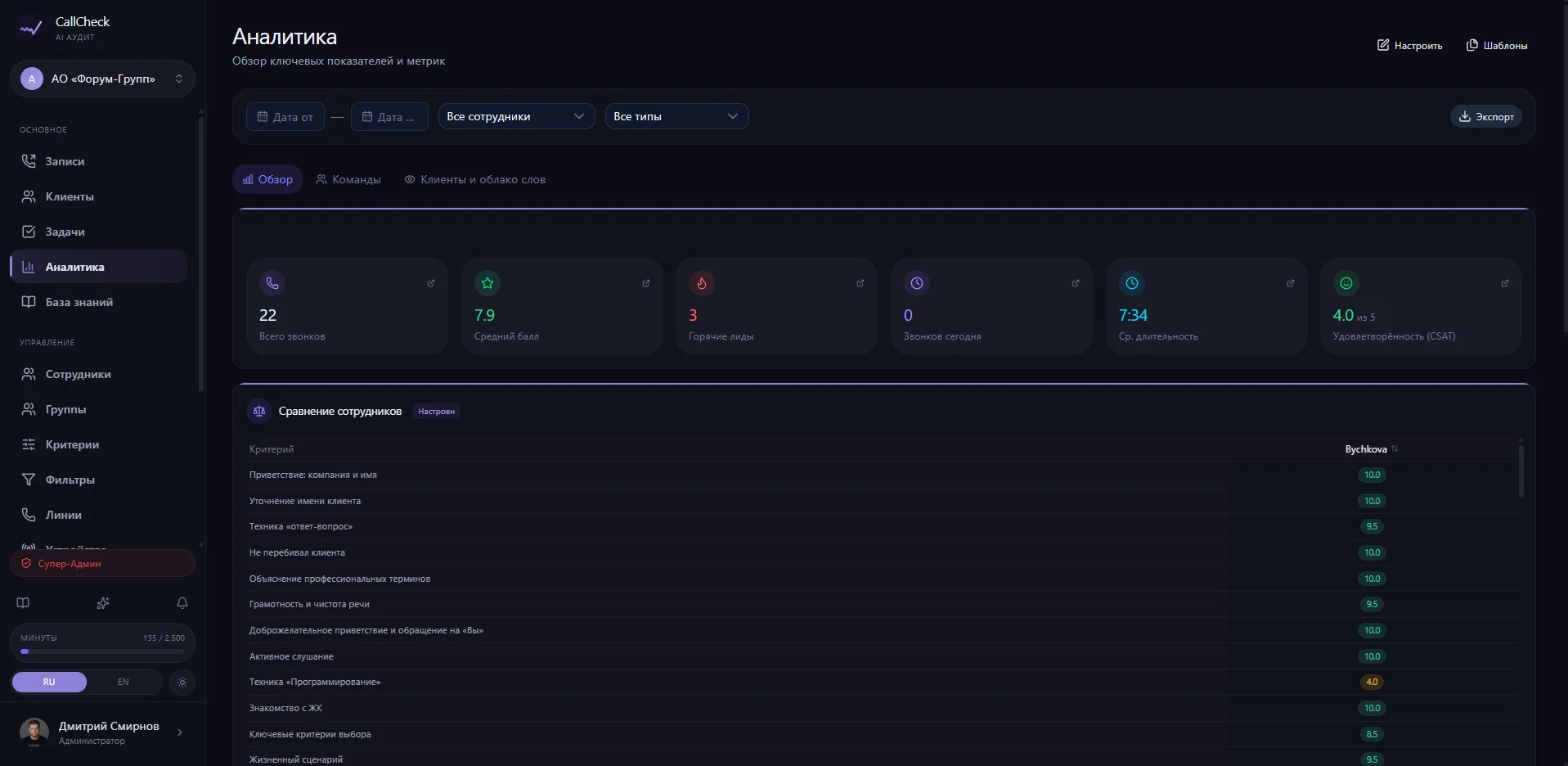Sort by the Bychkova column arrows
The width and height of the screenshot is (1568, 766).
[1395, 448]
